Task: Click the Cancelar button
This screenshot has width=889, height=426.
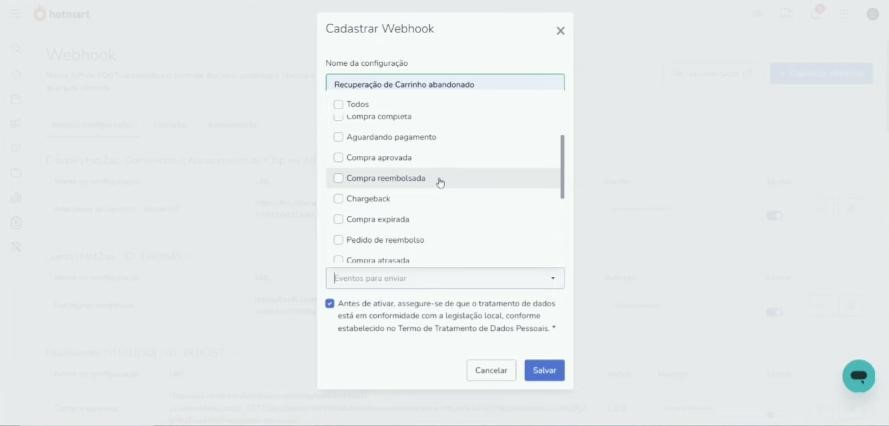Action: pyautogui.click(x=491, y=370)
